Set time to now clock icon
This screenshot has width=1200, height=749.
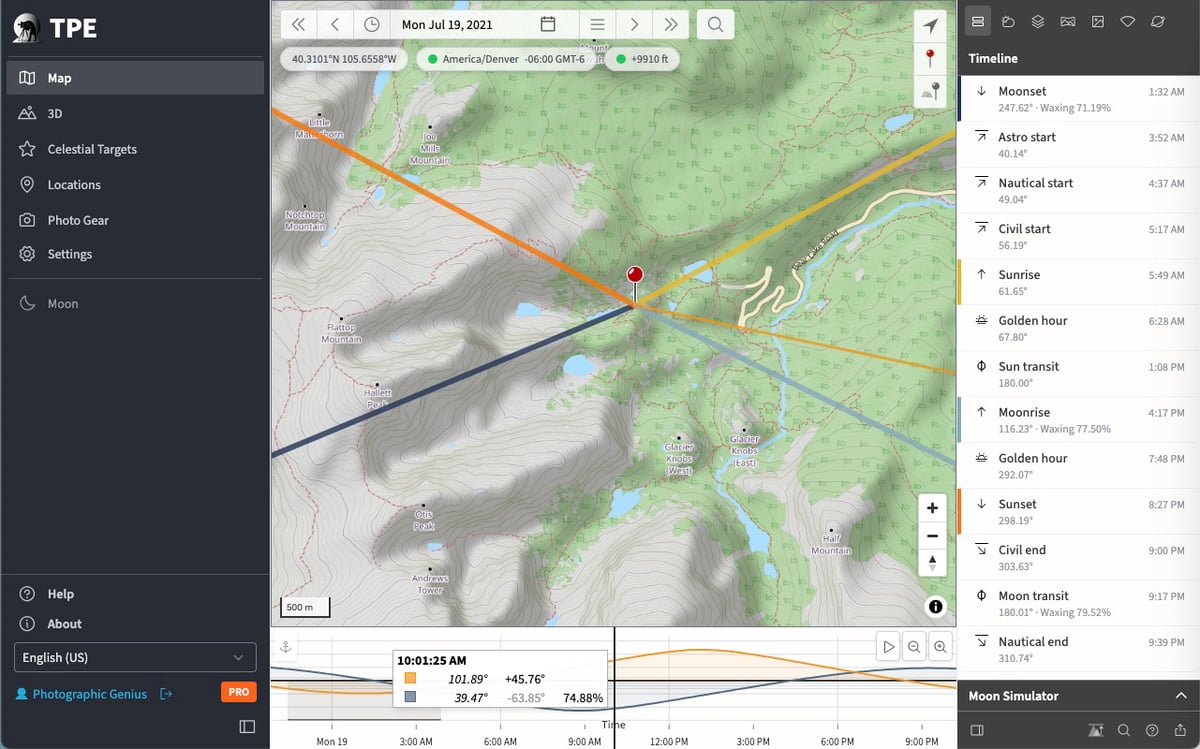tap(372, 24)
